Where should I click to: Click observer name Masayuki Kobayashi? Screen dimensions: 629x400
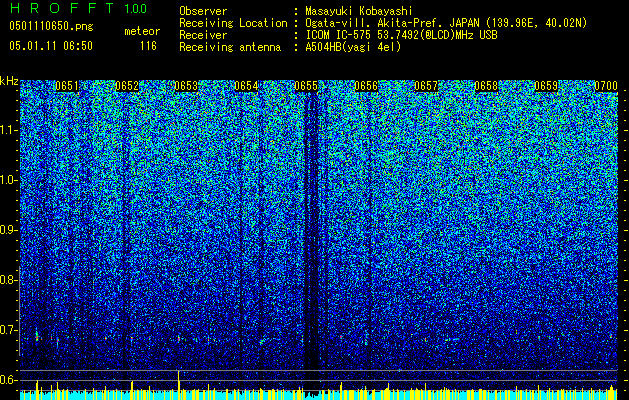[x=359, y=11]
